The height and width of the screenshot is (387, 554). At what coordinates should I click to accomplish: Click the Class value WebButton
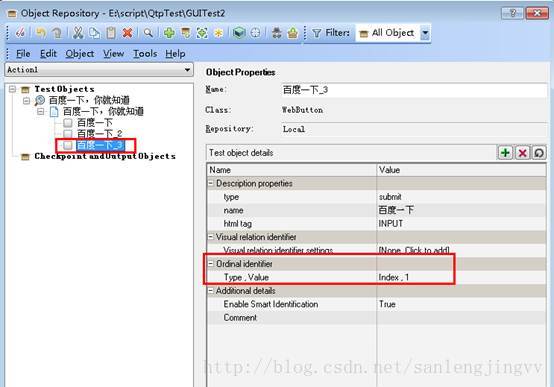click(x=302, y=110)
